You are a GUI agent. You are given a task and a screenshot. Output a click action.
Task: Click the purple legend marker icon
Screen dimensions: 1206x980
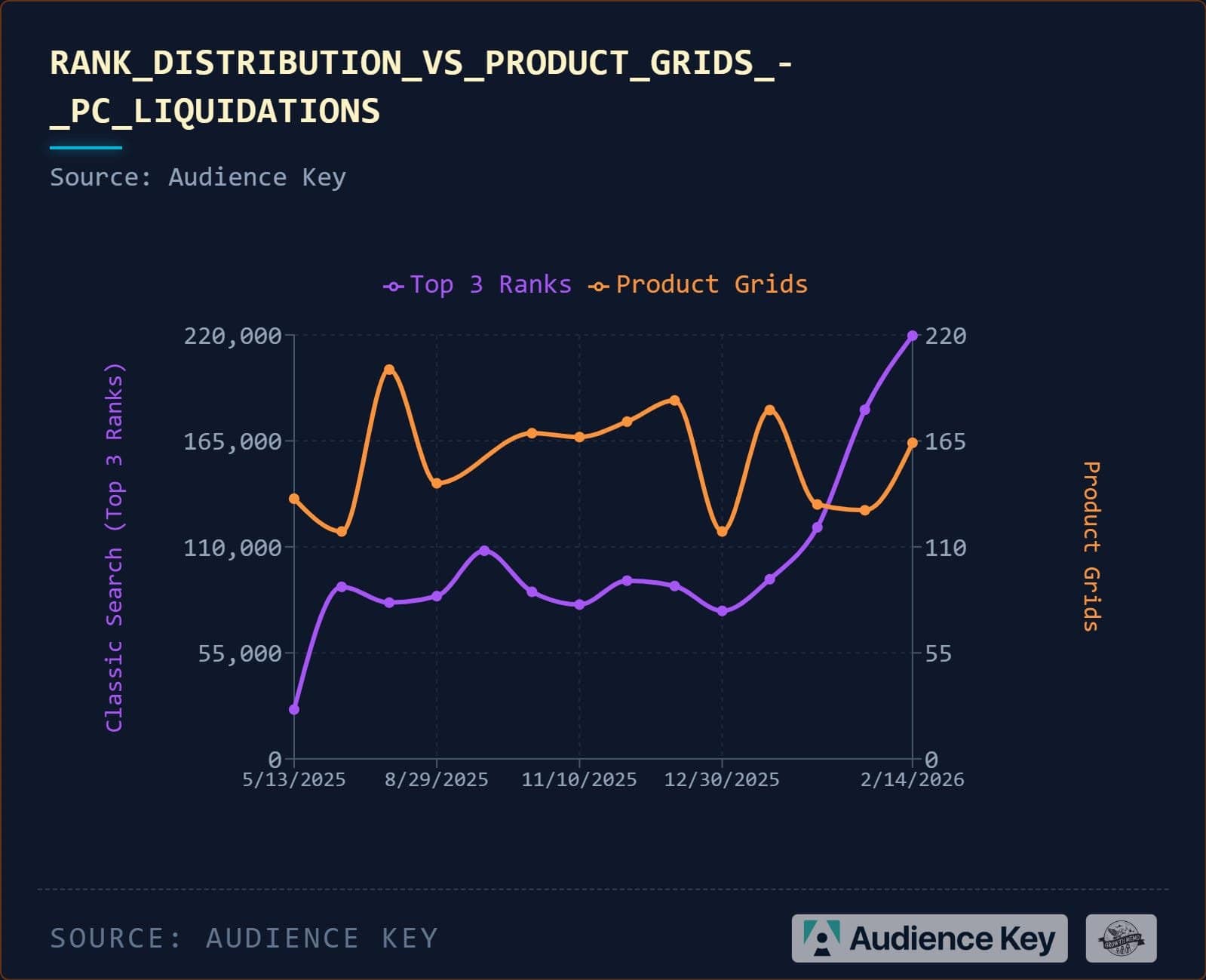pos(393,287)
